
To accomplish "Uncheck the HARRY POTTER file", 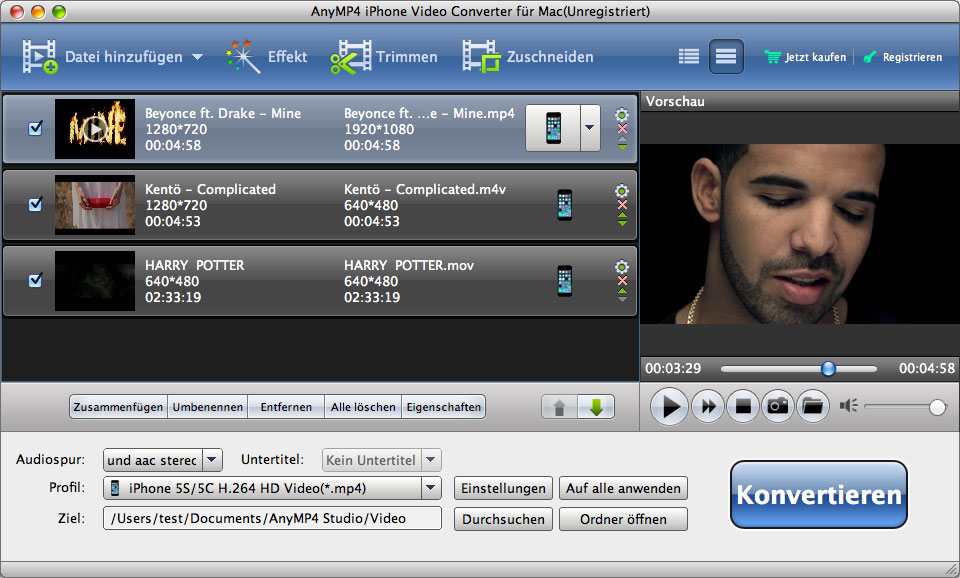I will pos(36,280).
